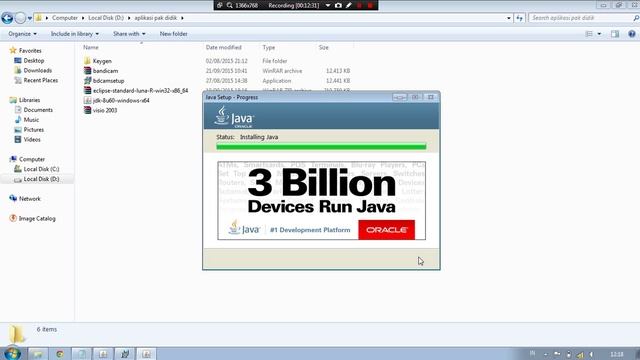Select Desktop under Favorites

click(29, 60)
